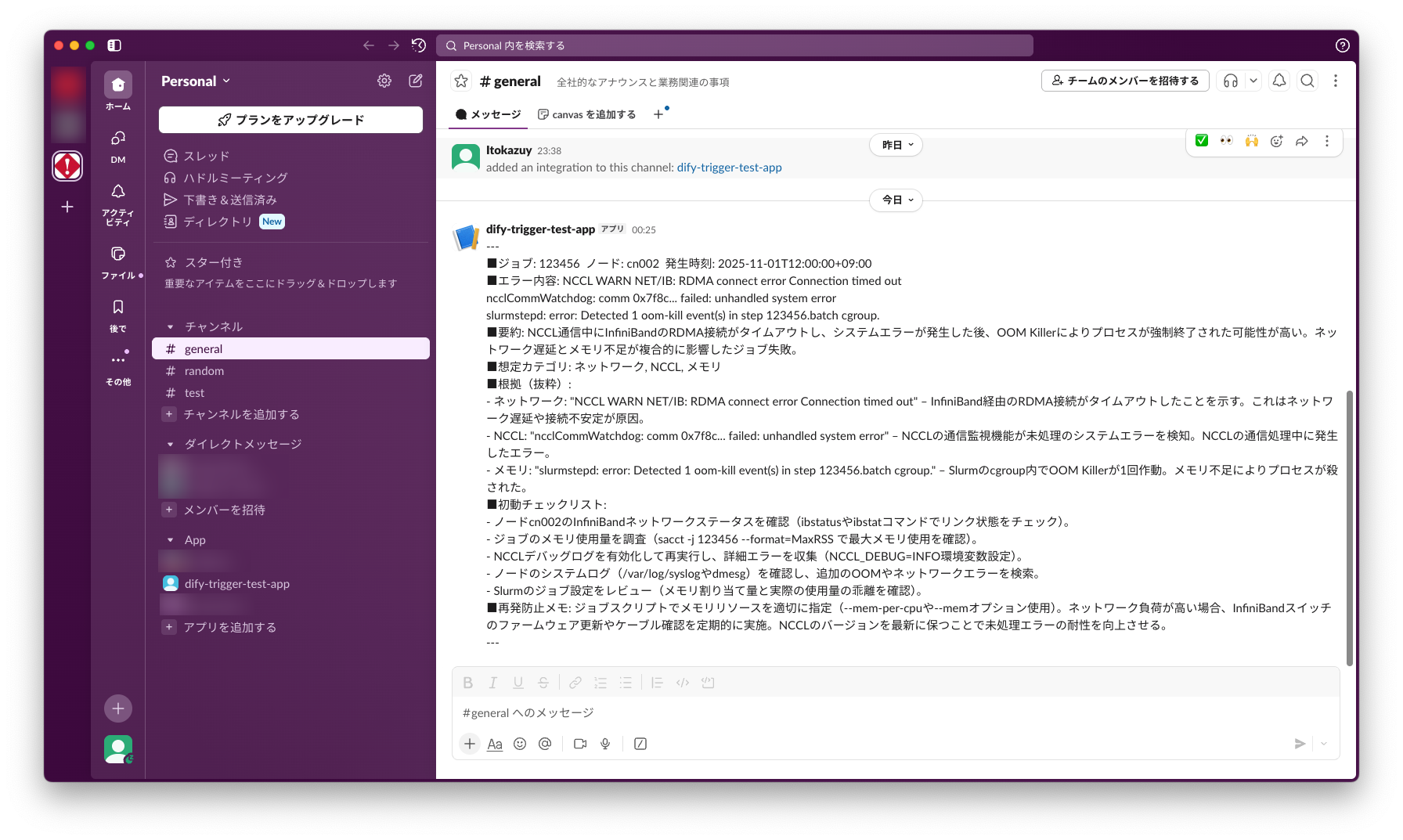Toggle italic formatting in composer

pyautogui.click(x=493, y=683)
